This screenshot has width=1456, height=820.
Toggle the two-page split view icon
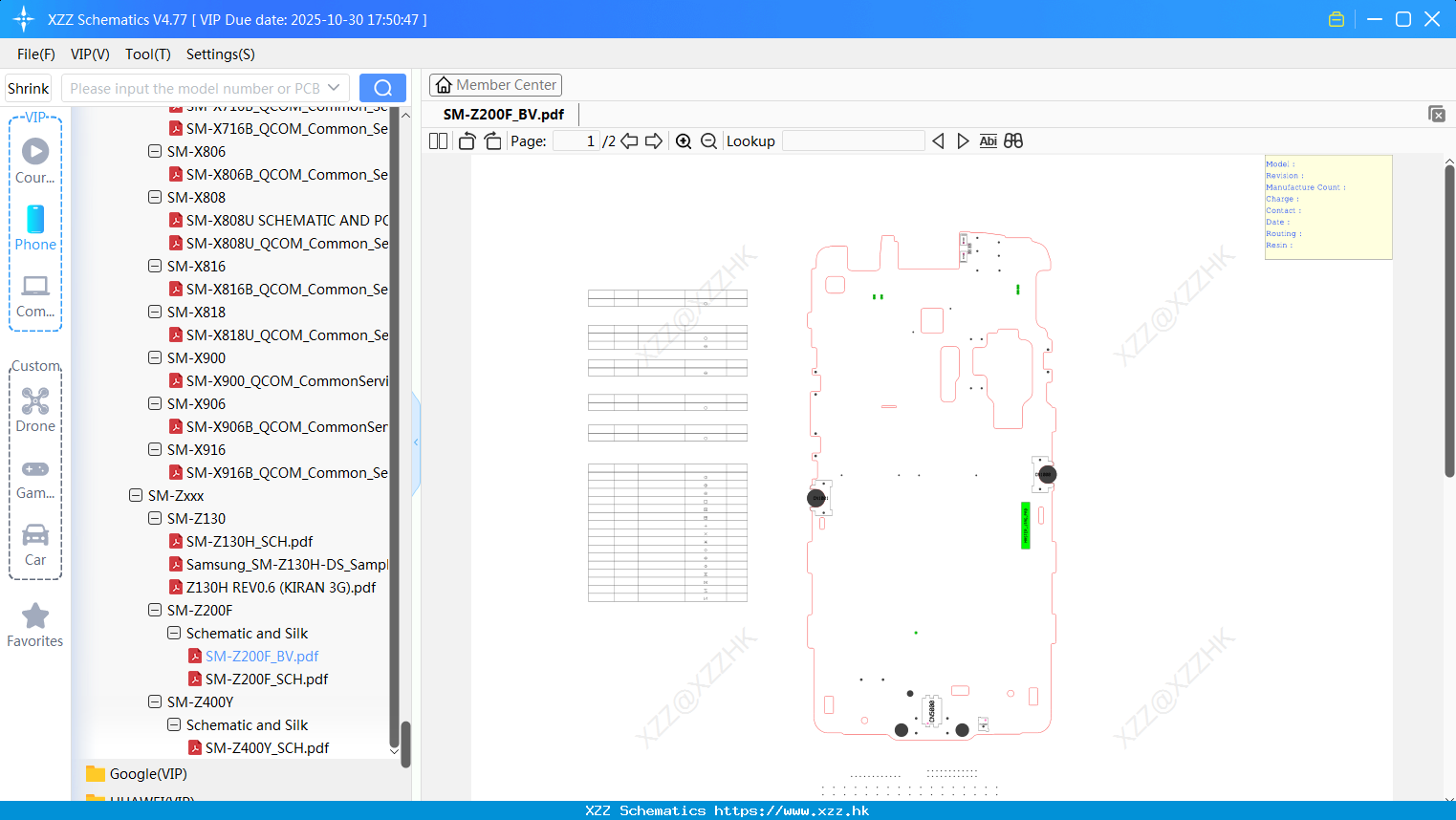(x=438, y=141)
